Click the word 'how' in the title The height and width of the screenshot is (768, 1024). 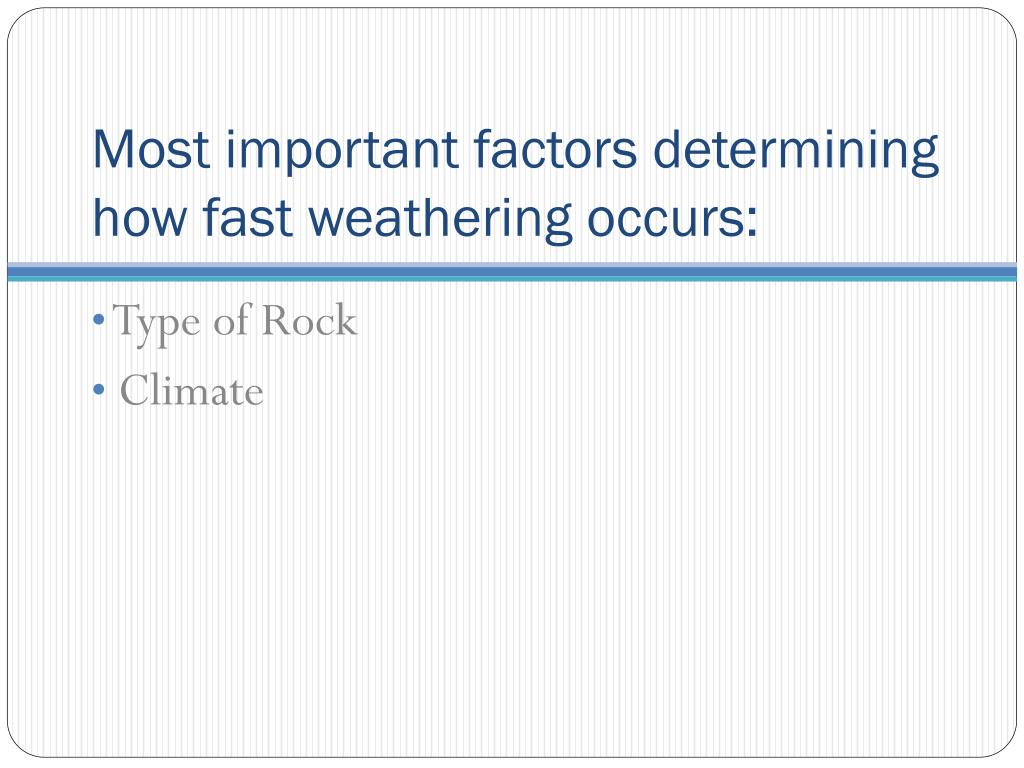[x=140, y=217]
